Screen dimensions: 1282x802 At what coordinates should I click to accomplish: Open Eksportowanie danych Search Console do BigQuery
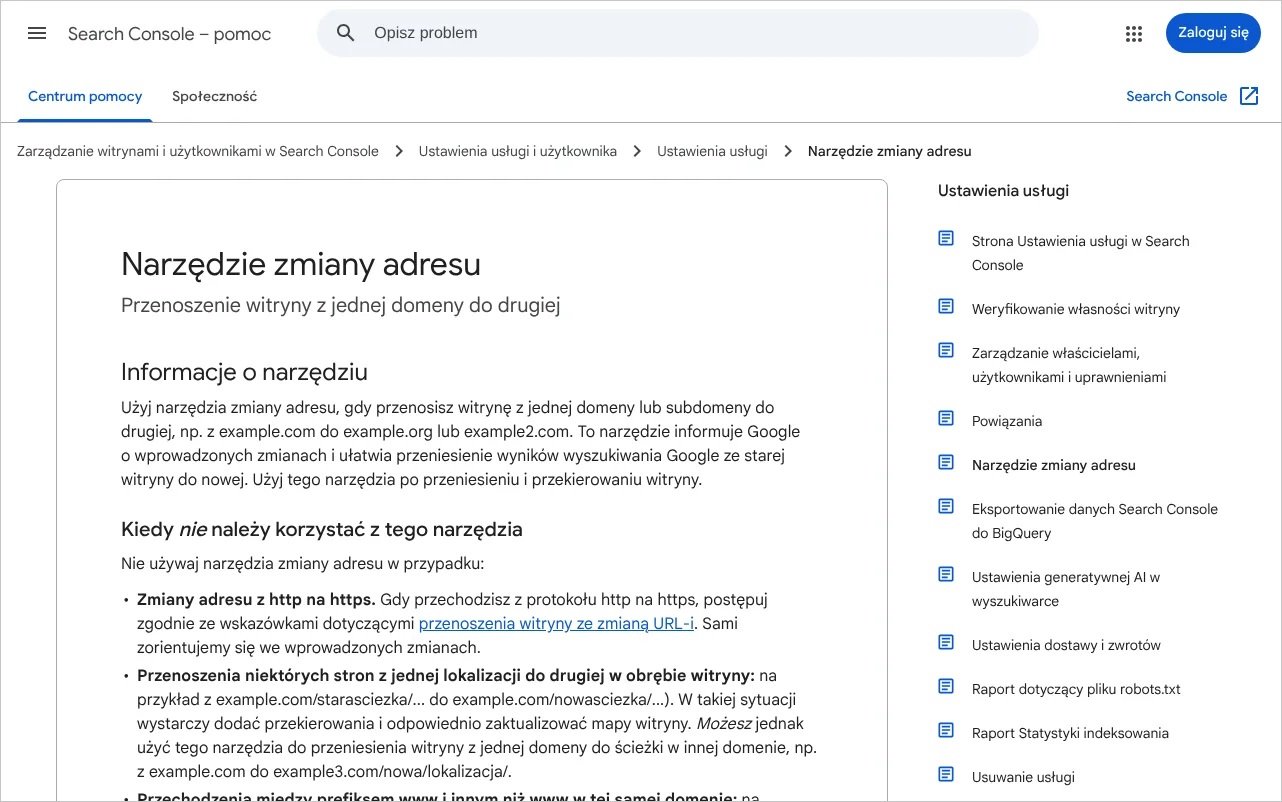click(1095, 521)
